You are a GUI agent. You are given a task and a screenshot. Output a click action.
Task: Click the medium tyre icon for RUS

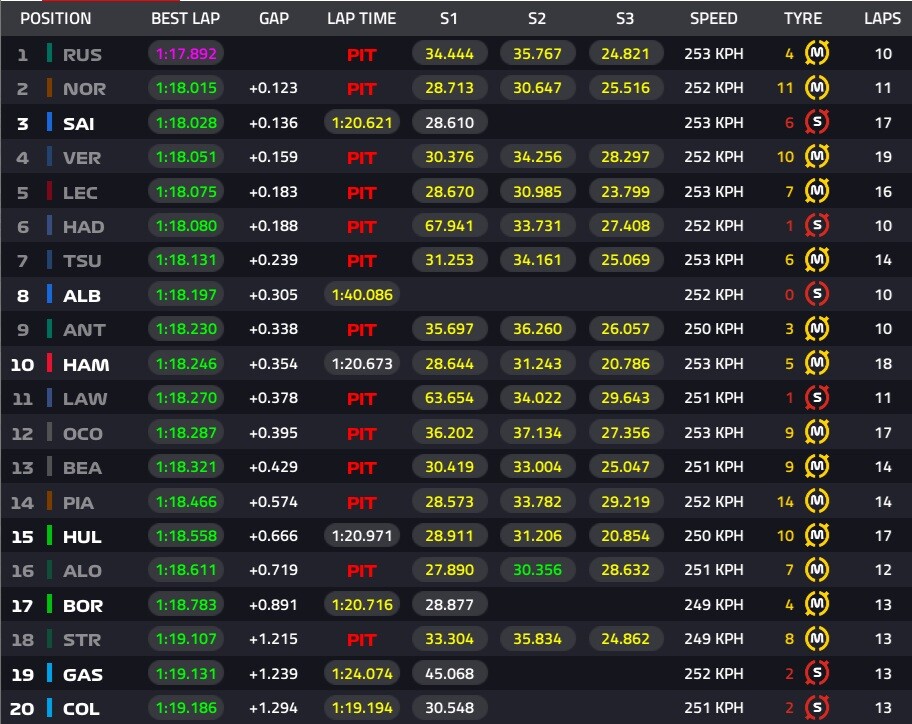pyautogui.click(x=817, y=54)
